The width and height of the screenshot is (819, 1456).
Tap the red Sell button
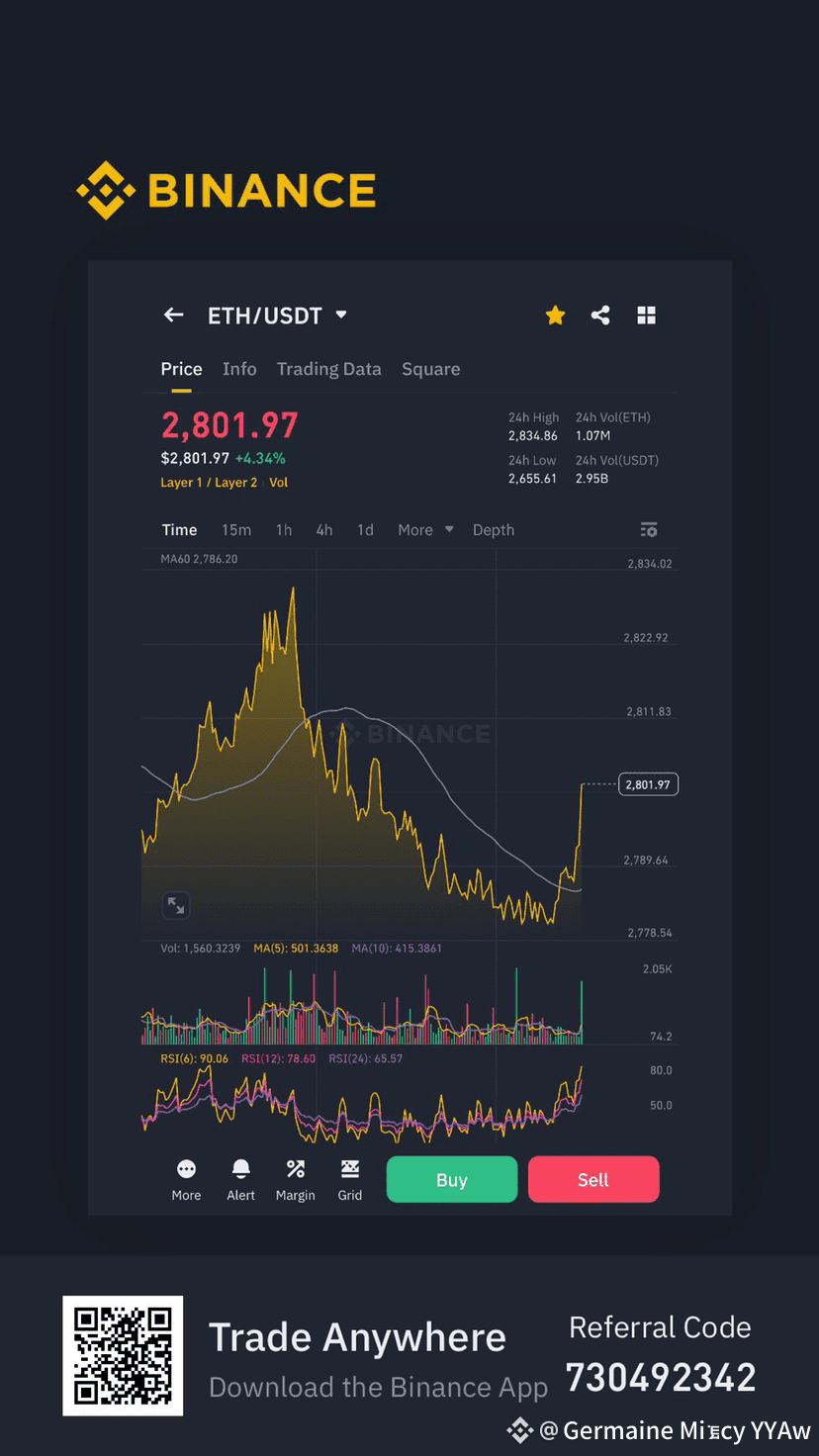pyautogui.click(x=593, y=1179)
